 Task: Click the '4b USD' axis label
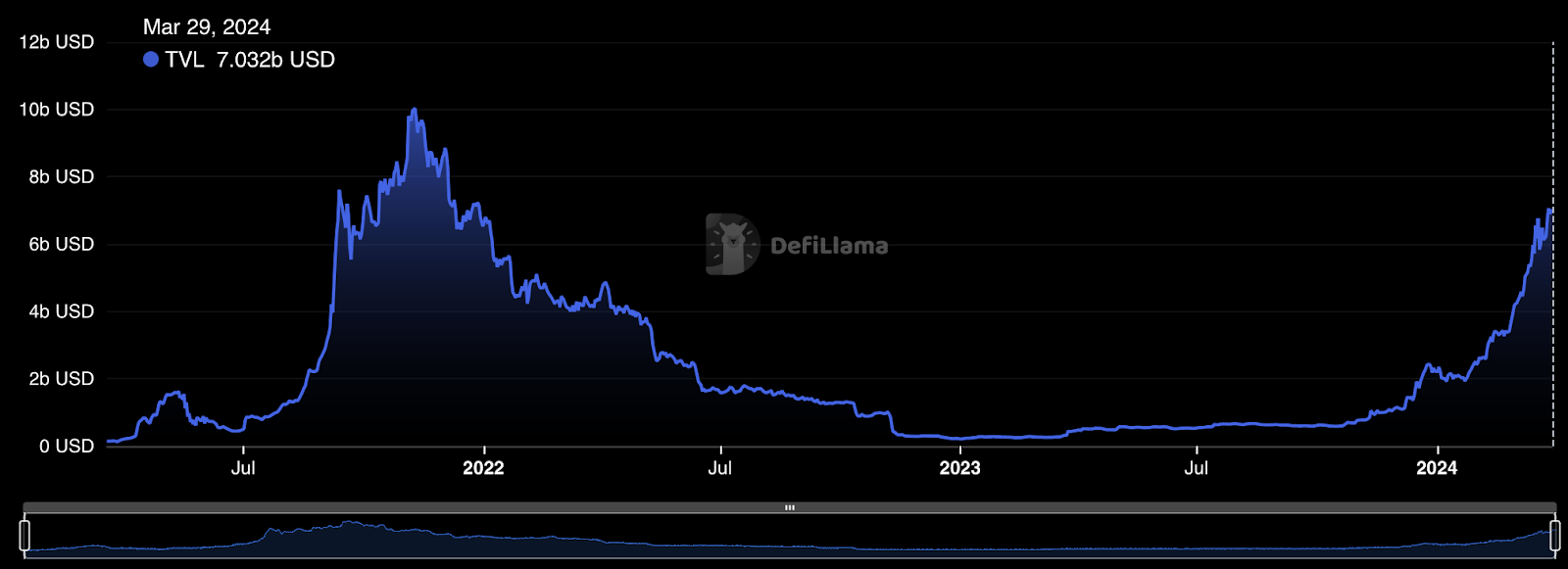click(x=62, y=311)
